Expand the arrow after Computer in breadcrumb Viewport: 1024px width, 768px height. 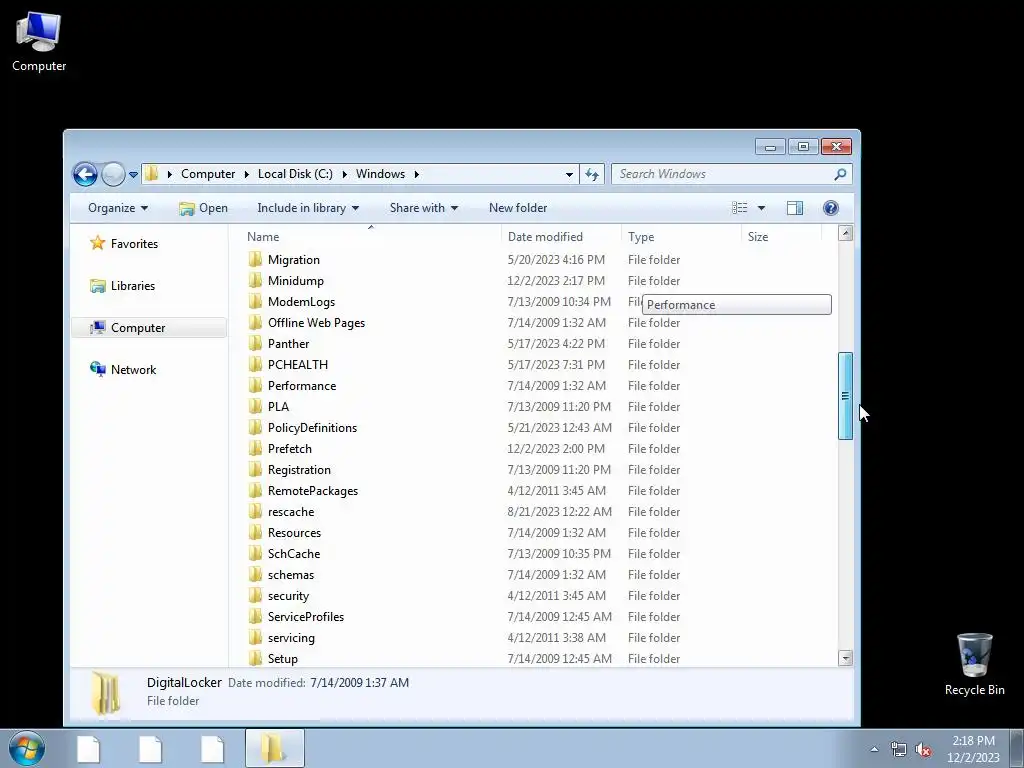[x=247, y=174]
